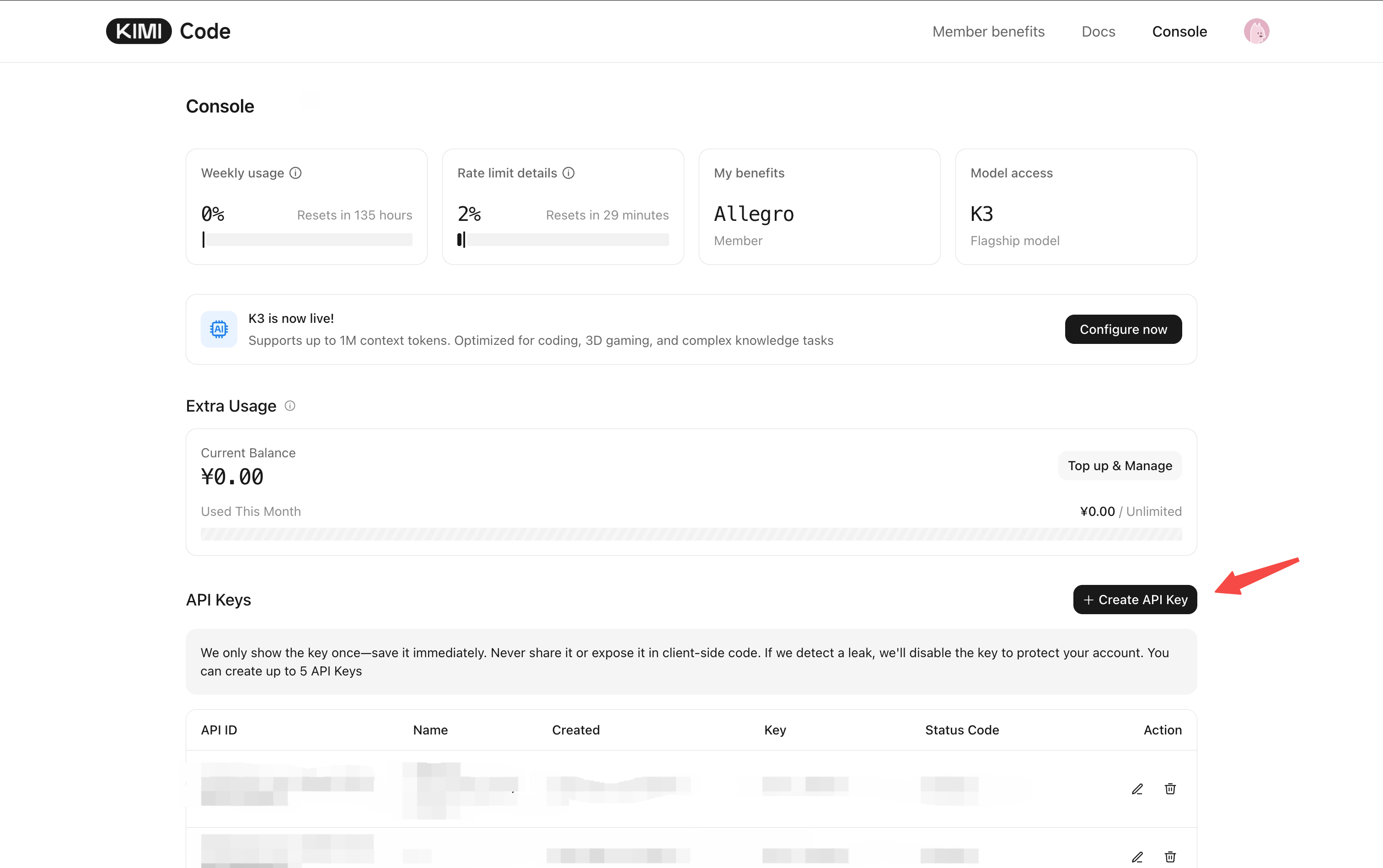The image size is (1383, 868).
Task: Create a new API key
Action: pos(1135,600)
